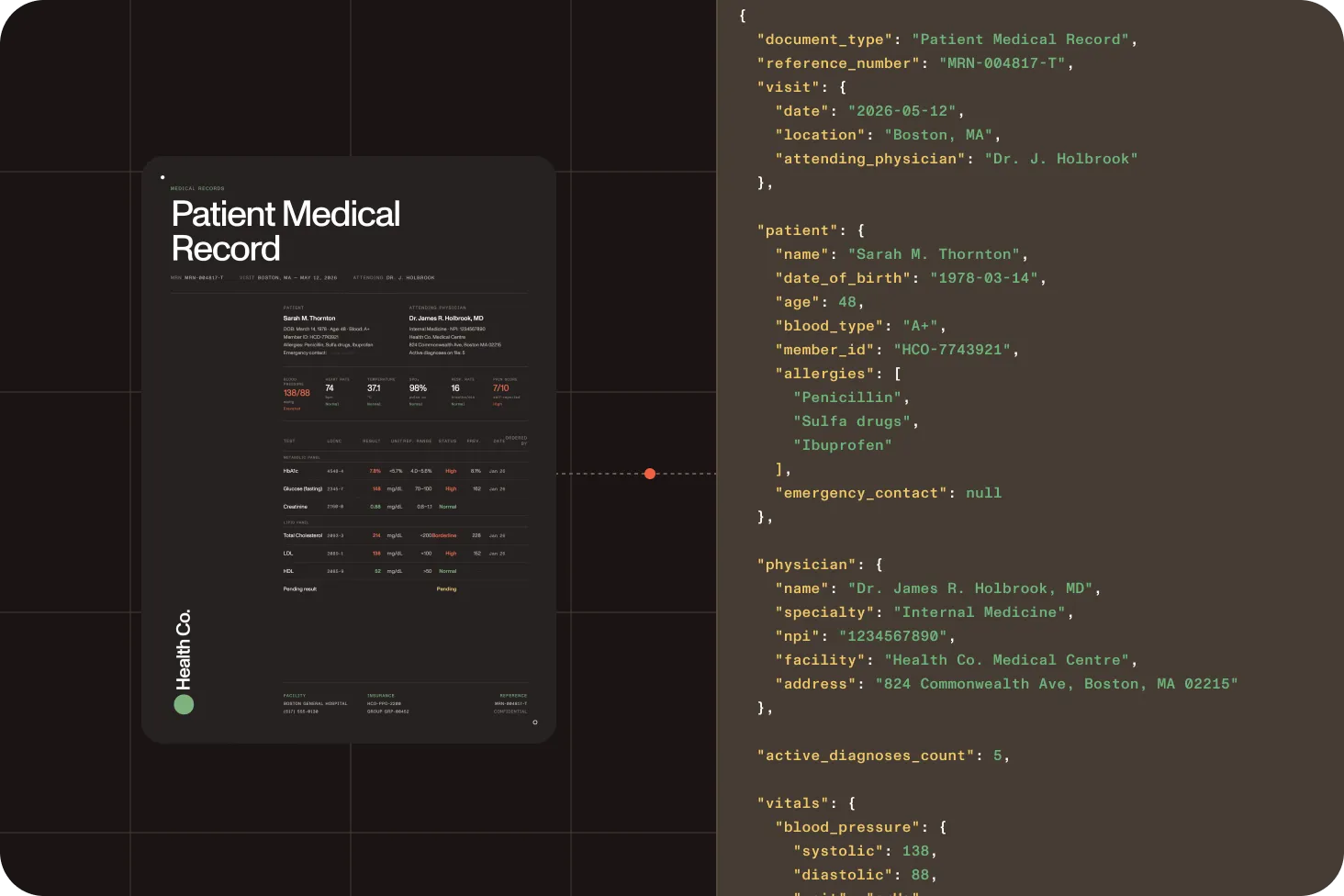Click the vertical Health Co. brand name
Viewport: 1344px width, 896px height.
coord(184,649)
